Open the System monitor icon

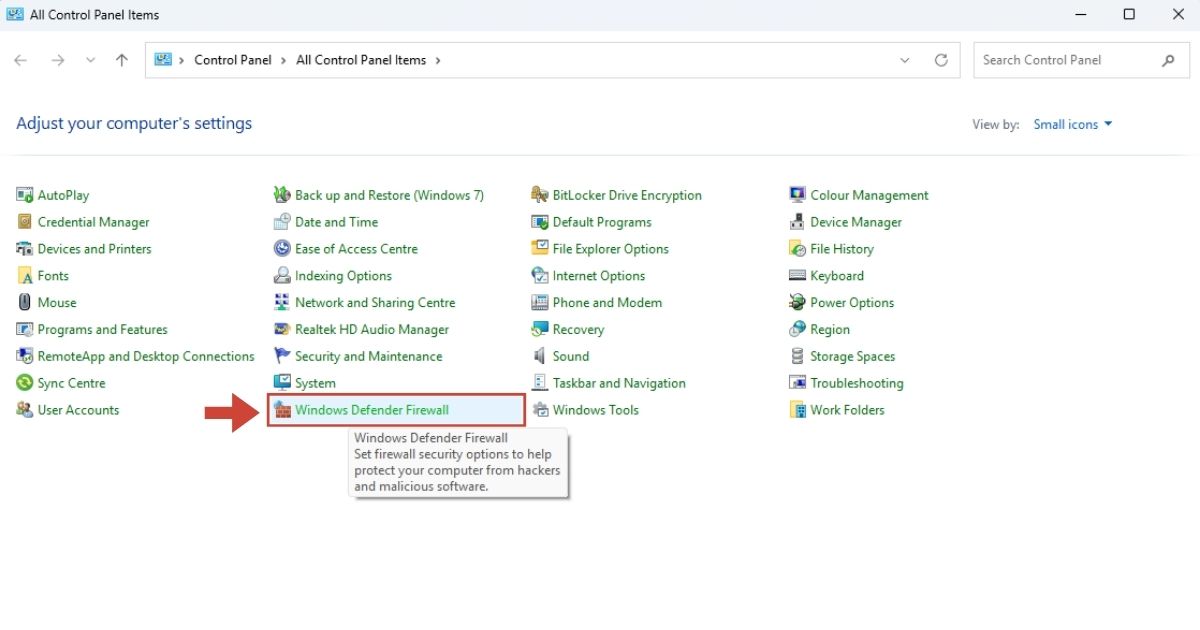[x=282, y=383]
